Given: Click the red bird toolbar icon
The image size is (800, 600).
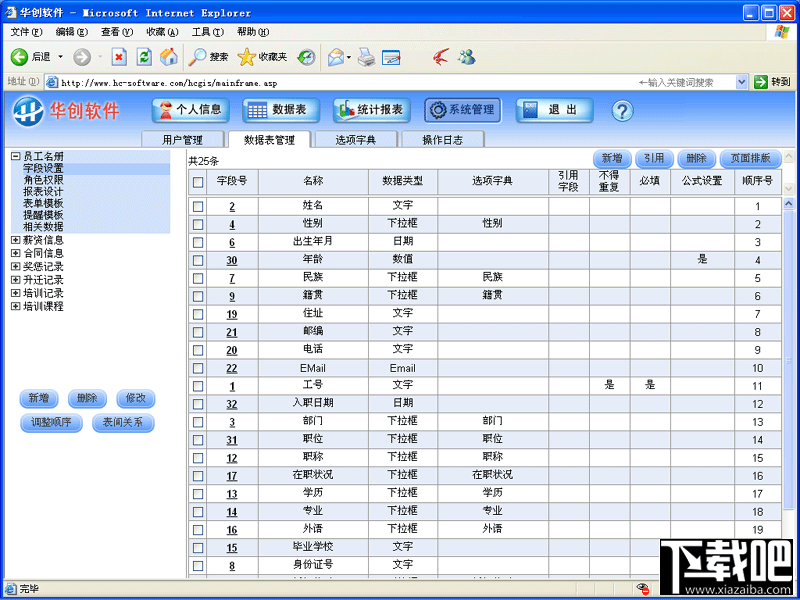Looking at the screenshot, I should point(441,57).
